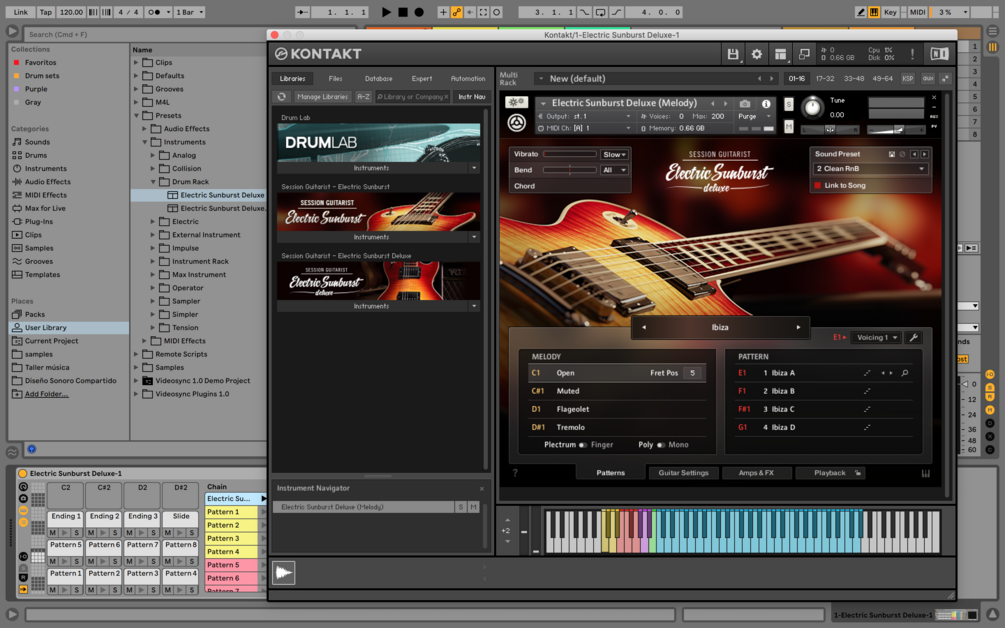Viewport: 1005px width, 628px height.
Task: Click instrument wrench edit button
Action: (516, 102)
